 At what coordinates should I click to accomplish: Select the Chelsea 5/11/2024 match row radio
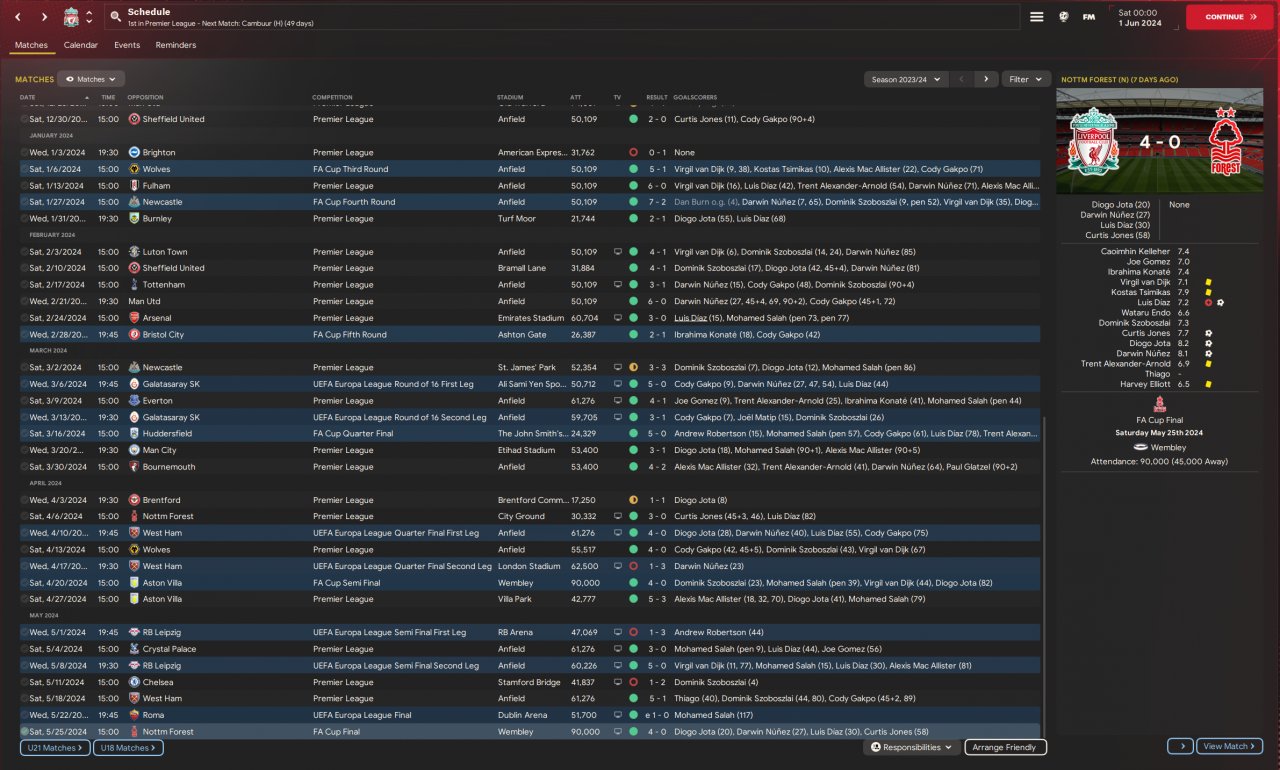click(24, 682)
